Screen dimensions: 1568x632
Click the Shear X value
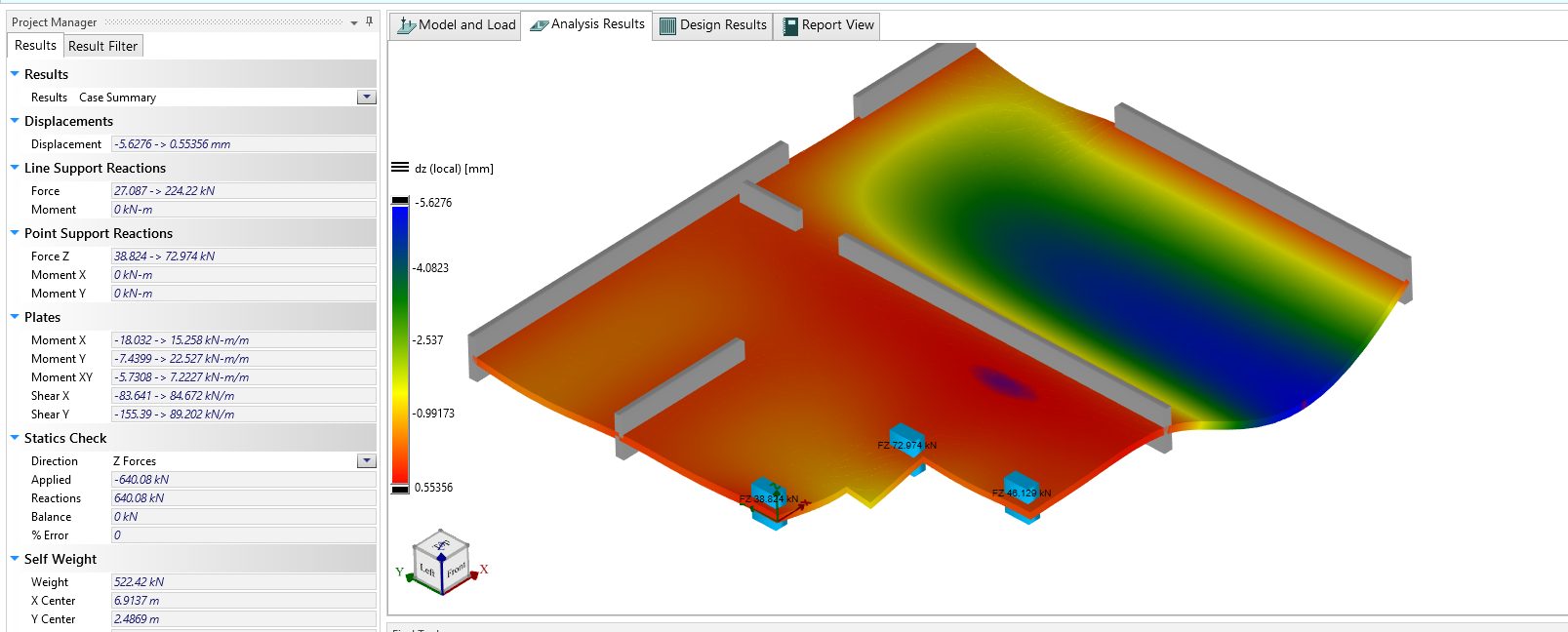tap(244, 396)
